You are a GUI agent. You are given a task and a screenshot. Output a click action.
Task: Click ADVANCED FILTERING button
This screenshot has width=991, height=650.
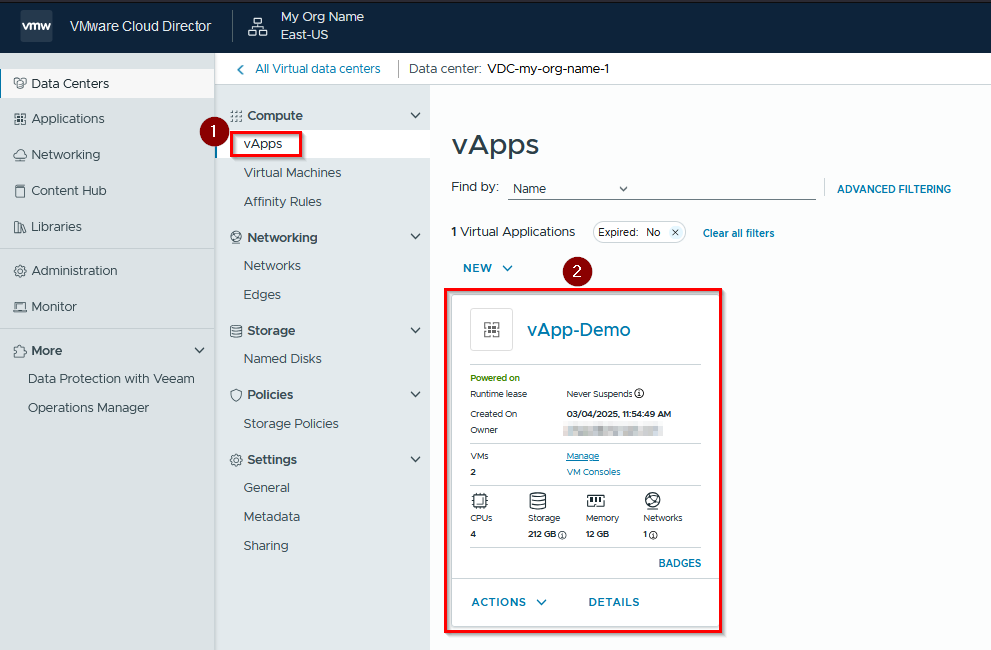coord(894,189)
